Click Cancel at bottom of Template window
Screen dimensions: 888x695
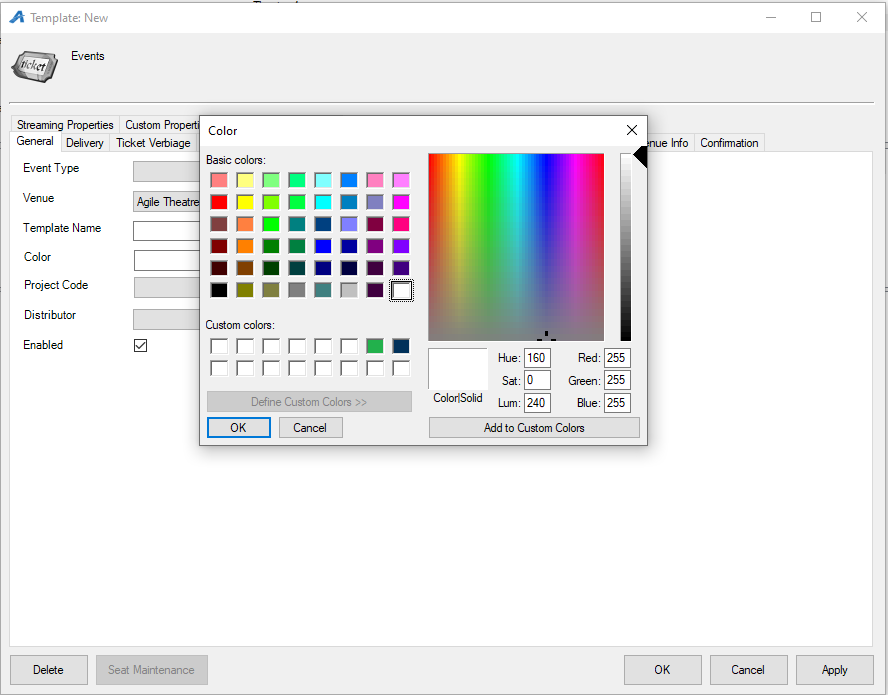pos(748,670)
